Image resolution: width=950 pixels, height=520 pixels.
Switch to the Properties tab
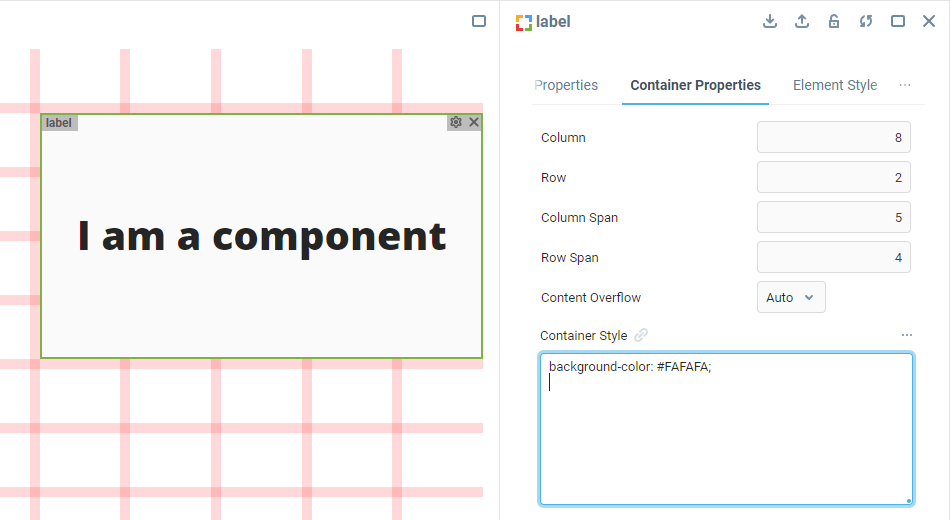567,85
